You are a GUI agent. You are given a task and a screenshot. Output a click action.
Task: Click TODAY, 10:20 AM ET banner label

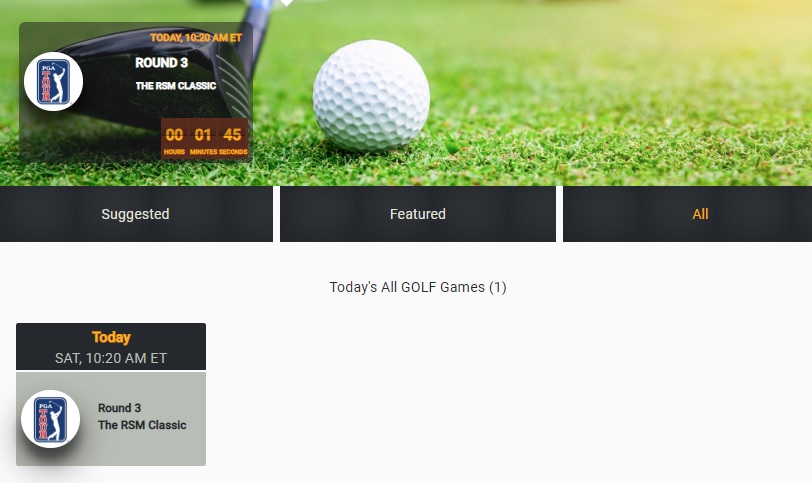click(196, 38)
